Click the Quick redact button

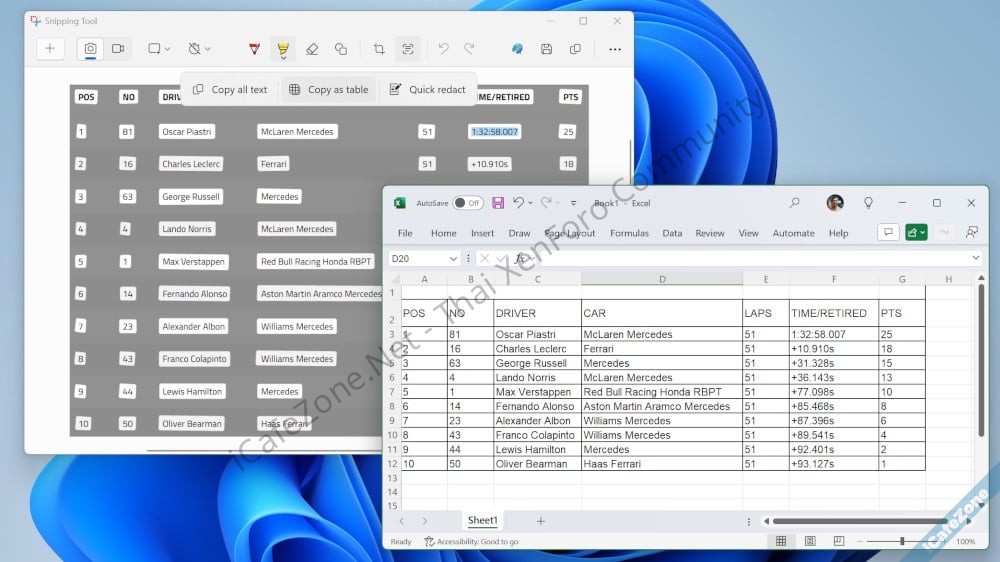pos(427,89)
